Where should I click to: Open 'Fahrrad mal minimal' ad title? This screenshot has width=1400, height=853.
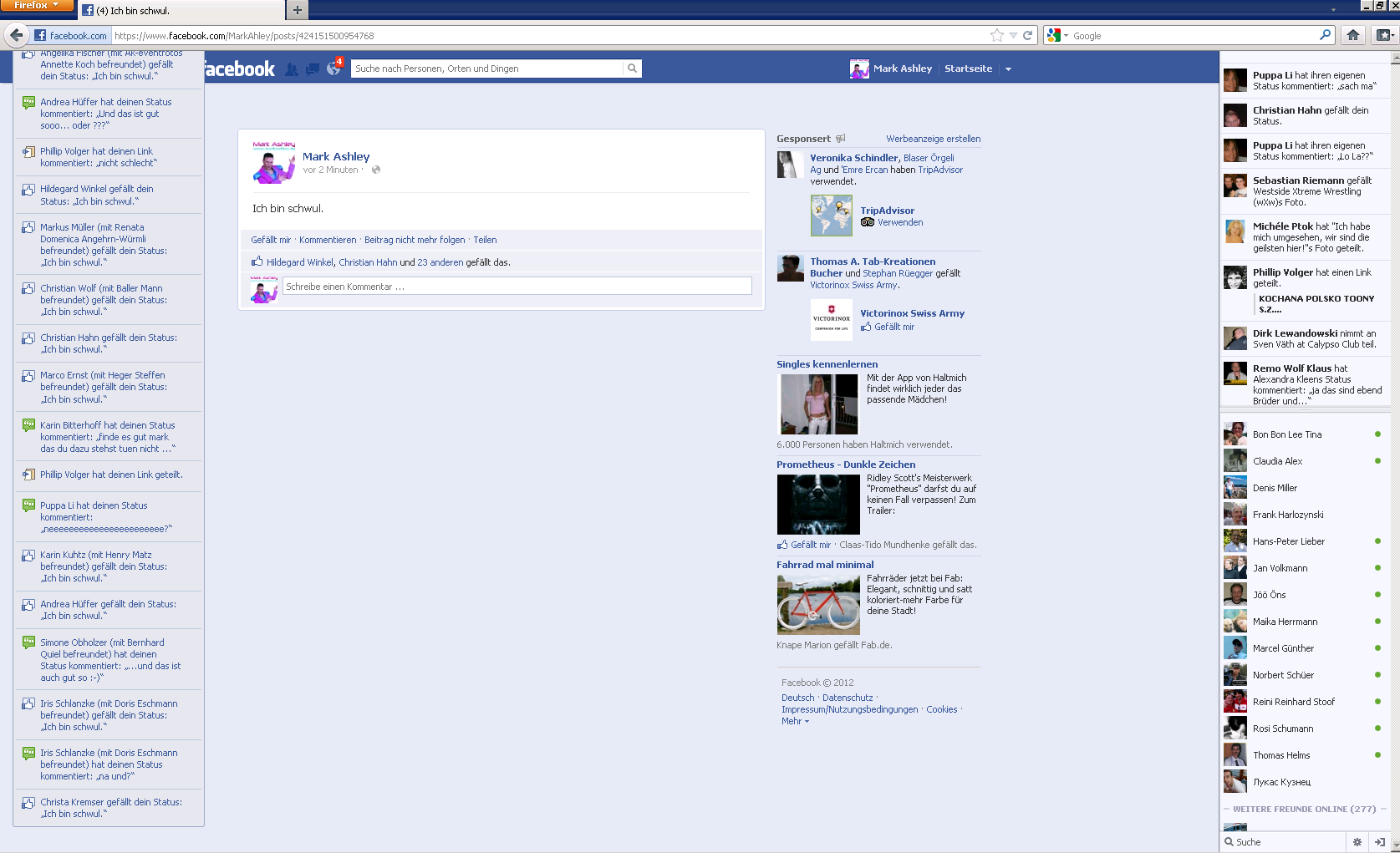point(825,565)
